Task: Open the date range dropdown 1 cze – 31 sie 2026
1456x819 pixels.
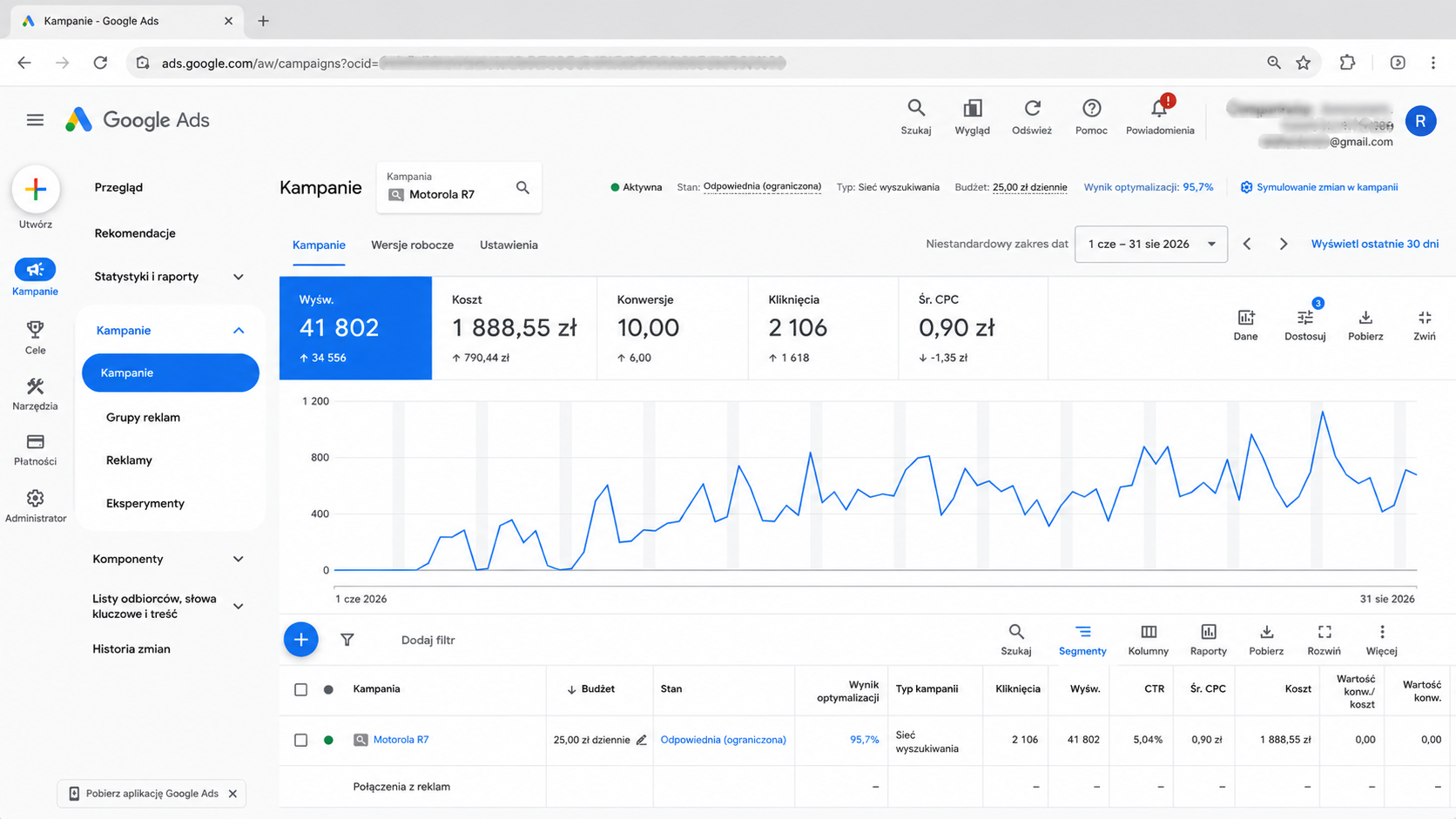Action: (x=1151, y=244)
